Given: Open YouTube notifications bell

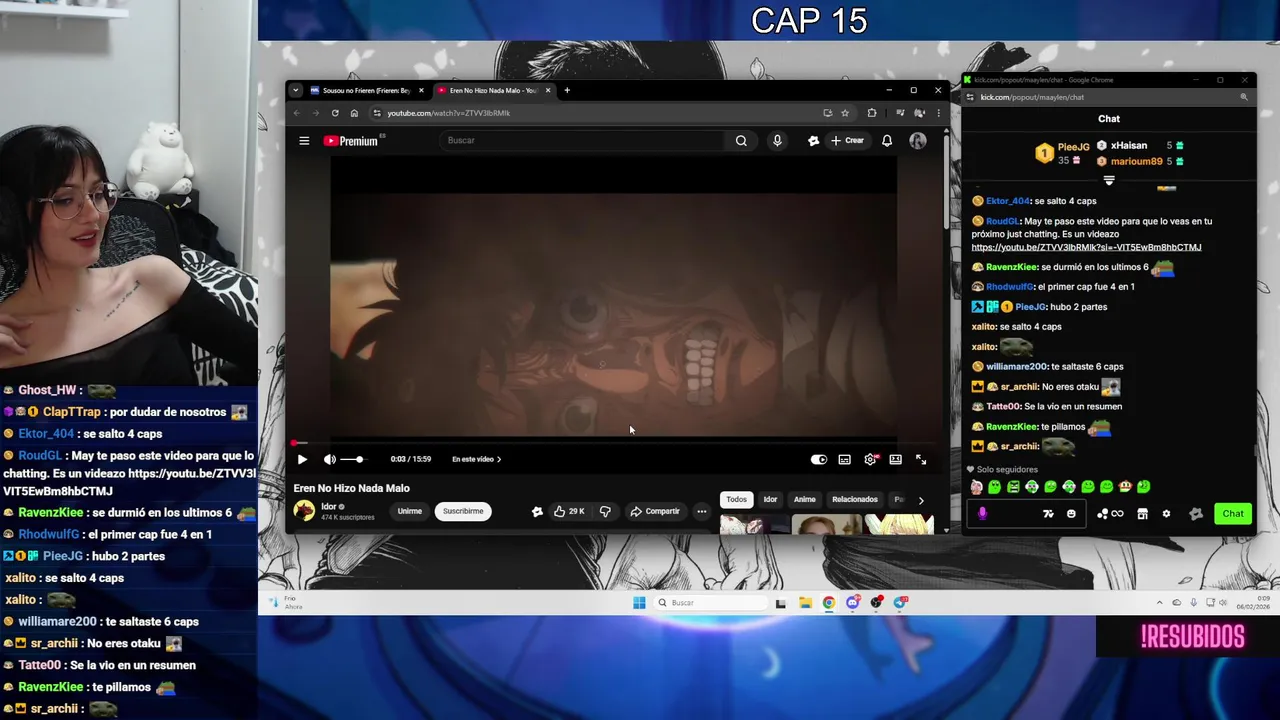Looking at the screenshot, I should tap(886, 141).
